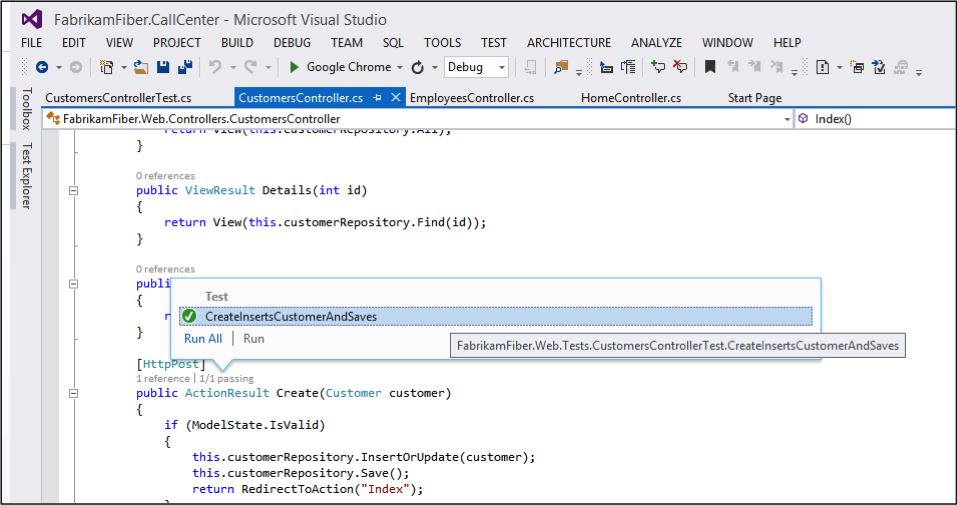This screenshot has height=505, width=958.
Task: Click the Comment selection icon
Action: (658, 67)
